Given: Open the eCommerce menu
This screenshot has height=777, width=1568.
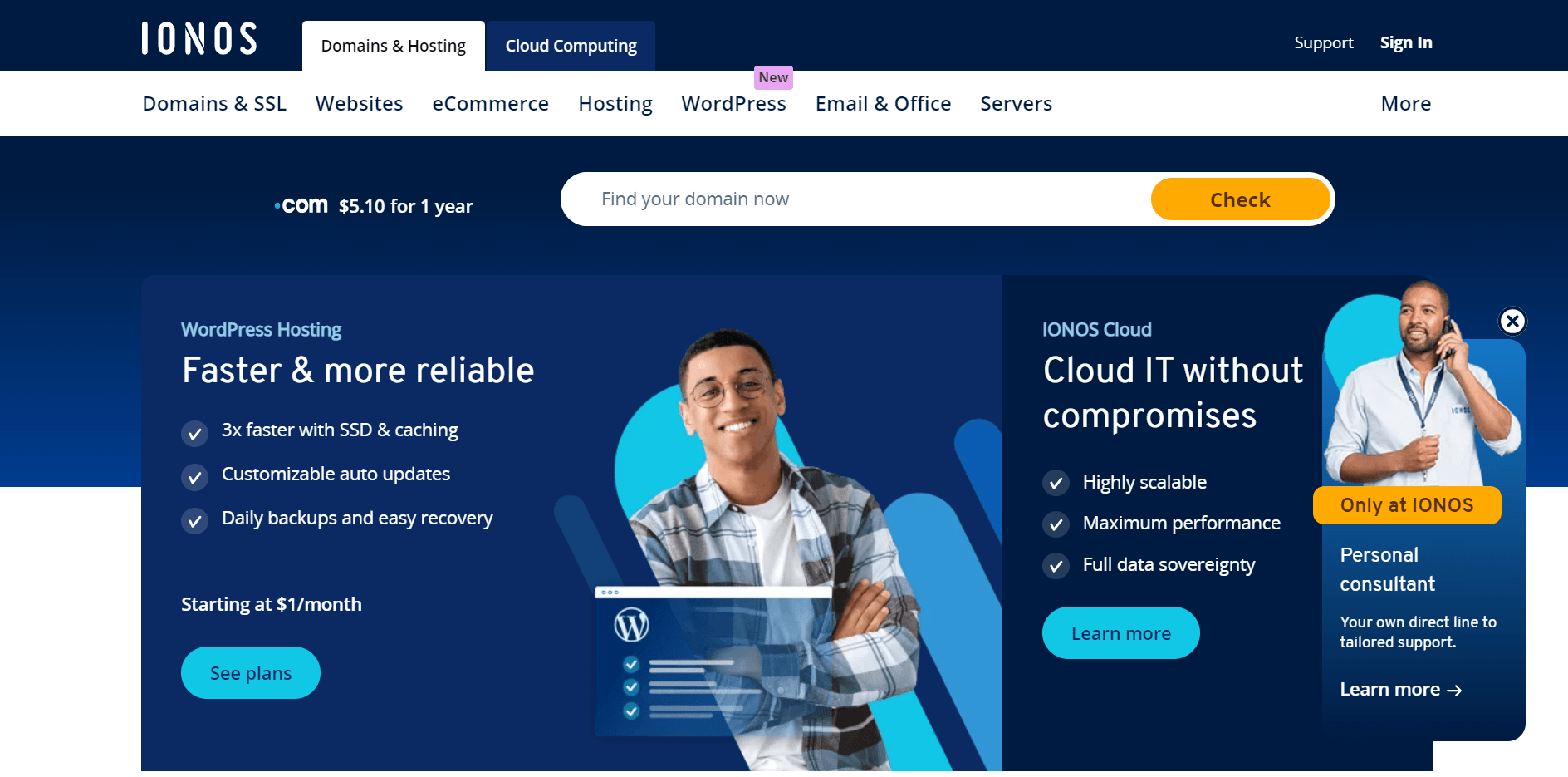Looking at the screenshot, I should (491, 104).
